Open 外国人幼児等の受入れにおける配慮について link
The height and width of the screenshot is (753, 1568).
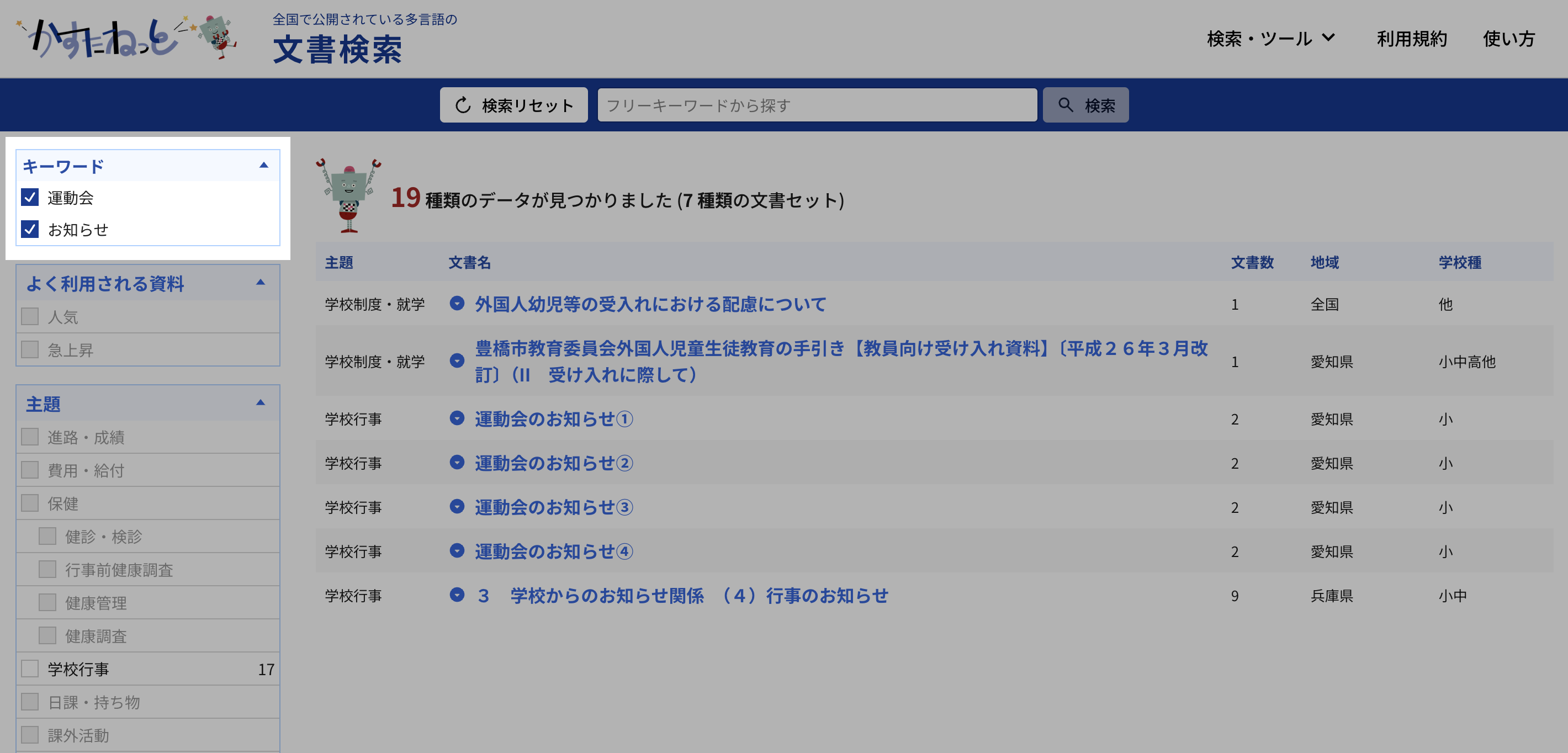pyautogui.click(x=650, y=304)
